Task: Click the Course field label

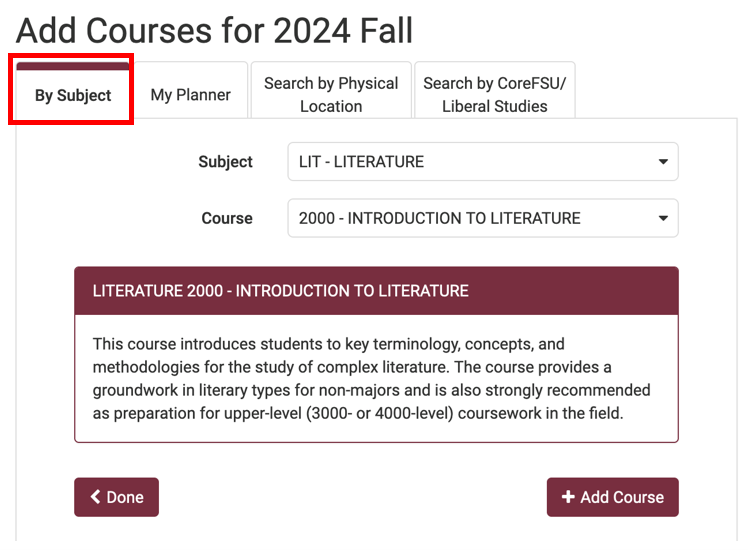Action: coord(227,218)
